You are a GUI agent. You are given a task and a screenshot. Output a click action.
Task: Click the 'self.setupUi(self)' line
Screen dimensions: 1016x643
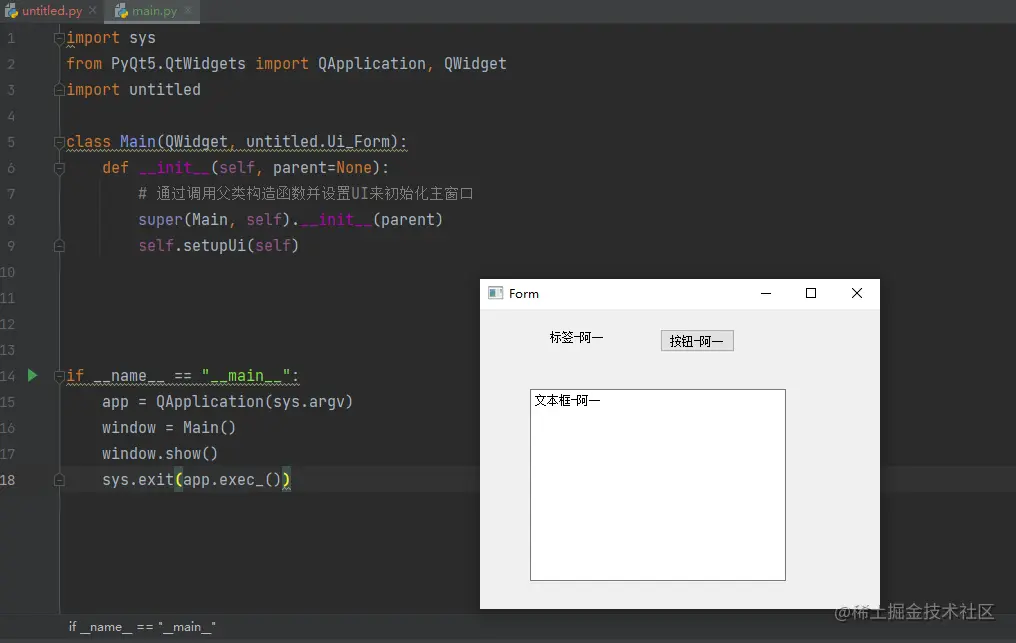pos(218,246)
